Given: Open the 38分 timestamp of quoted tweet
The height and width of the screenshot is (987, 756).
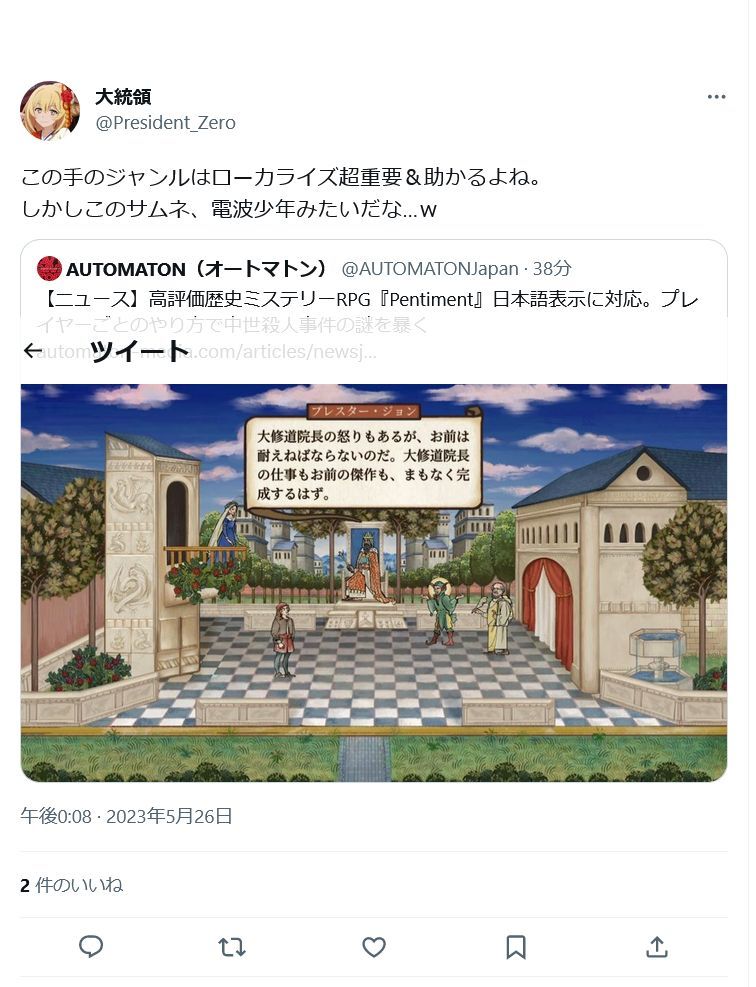Looking at the screenshot, I should [x=552, y=269].
